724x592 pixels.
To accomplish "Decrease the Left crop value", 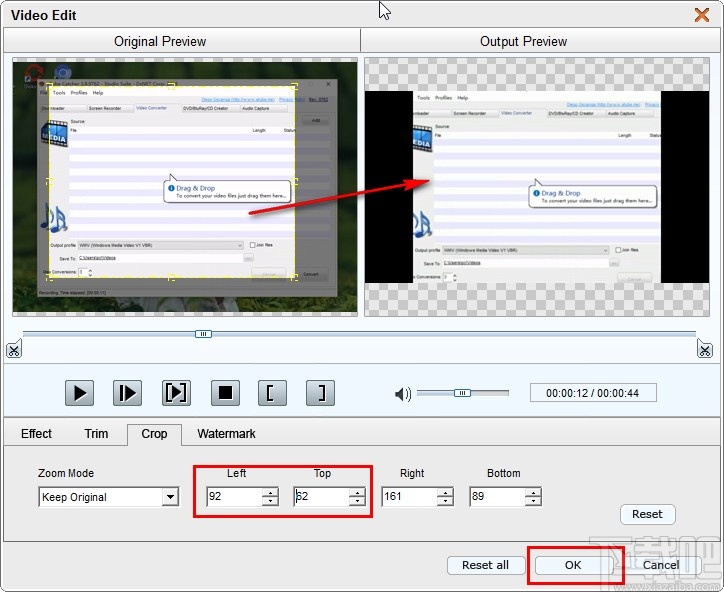I will pos(271,501).
